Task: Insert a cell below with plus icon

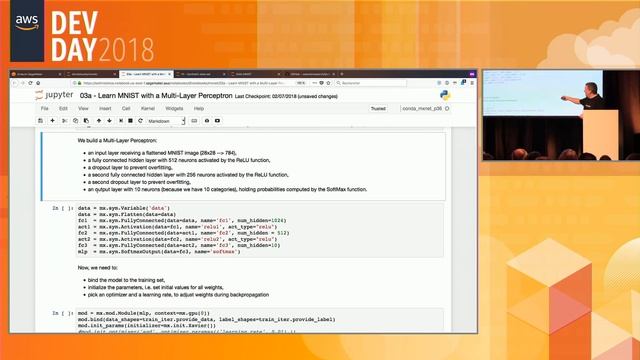Action: (52, 121)
